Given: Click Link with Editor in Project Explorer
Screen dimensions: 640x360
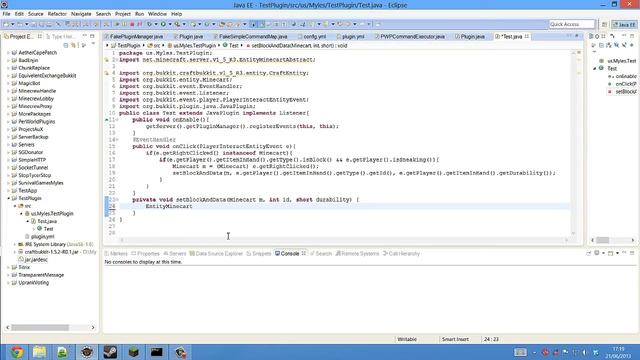Looking at the screenshot, I should [73, 45].
